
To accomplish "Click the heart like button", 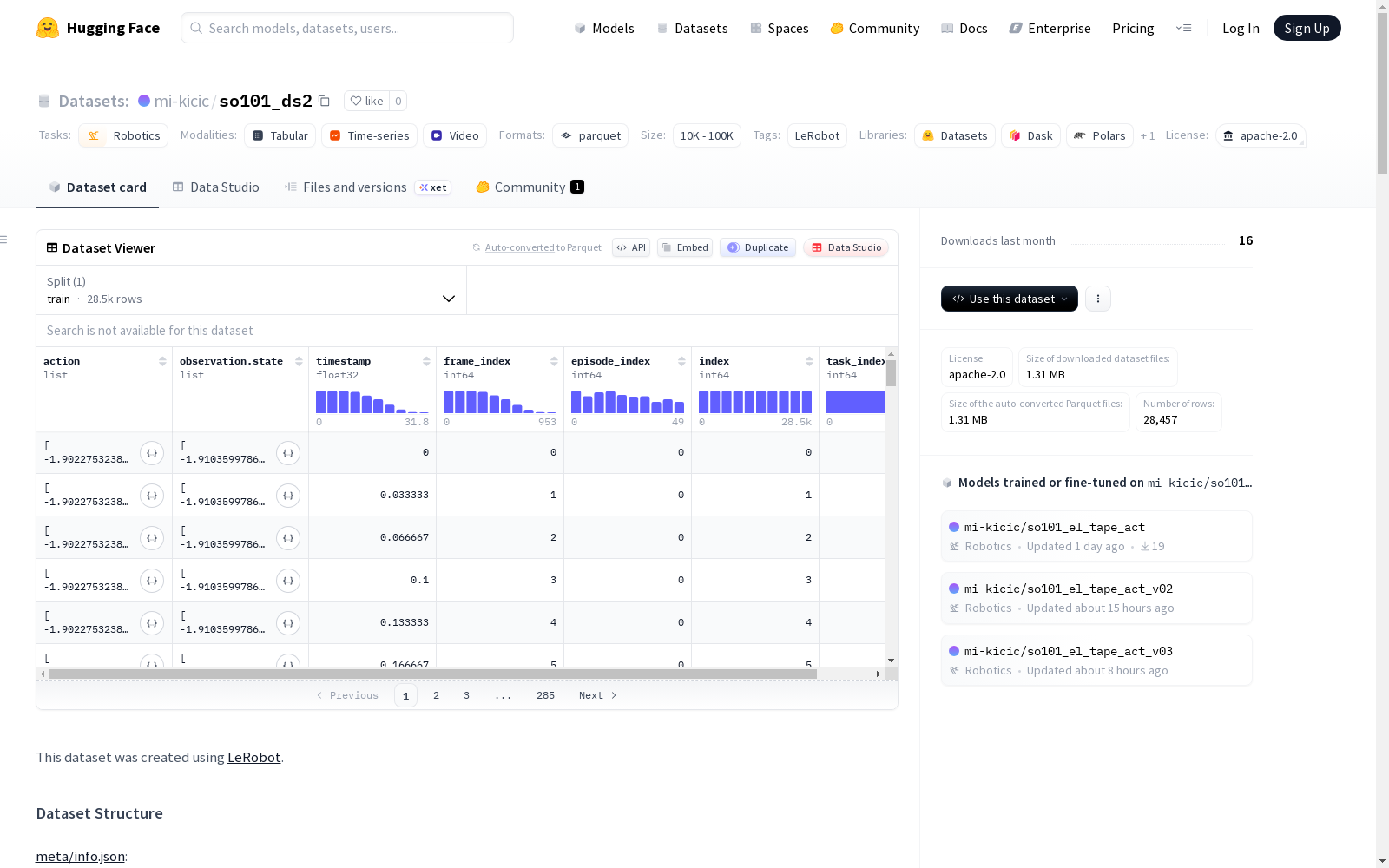I will point(366,101).
